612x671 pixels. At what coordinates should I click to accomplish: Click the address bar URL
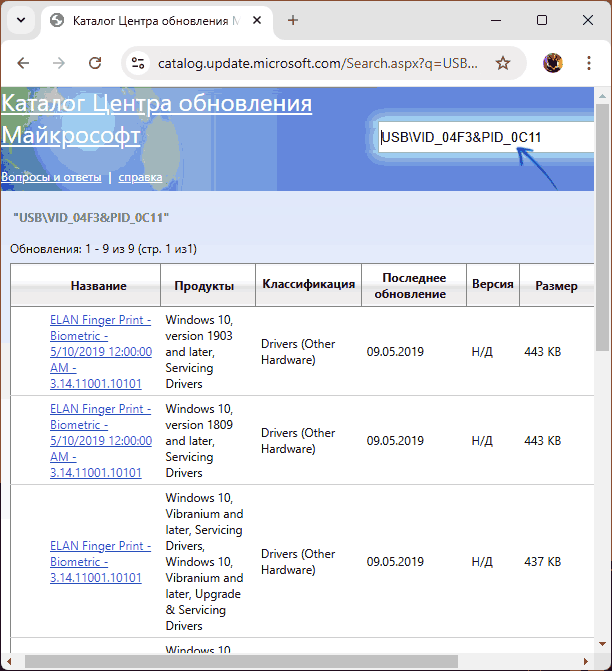pos(318,63)
